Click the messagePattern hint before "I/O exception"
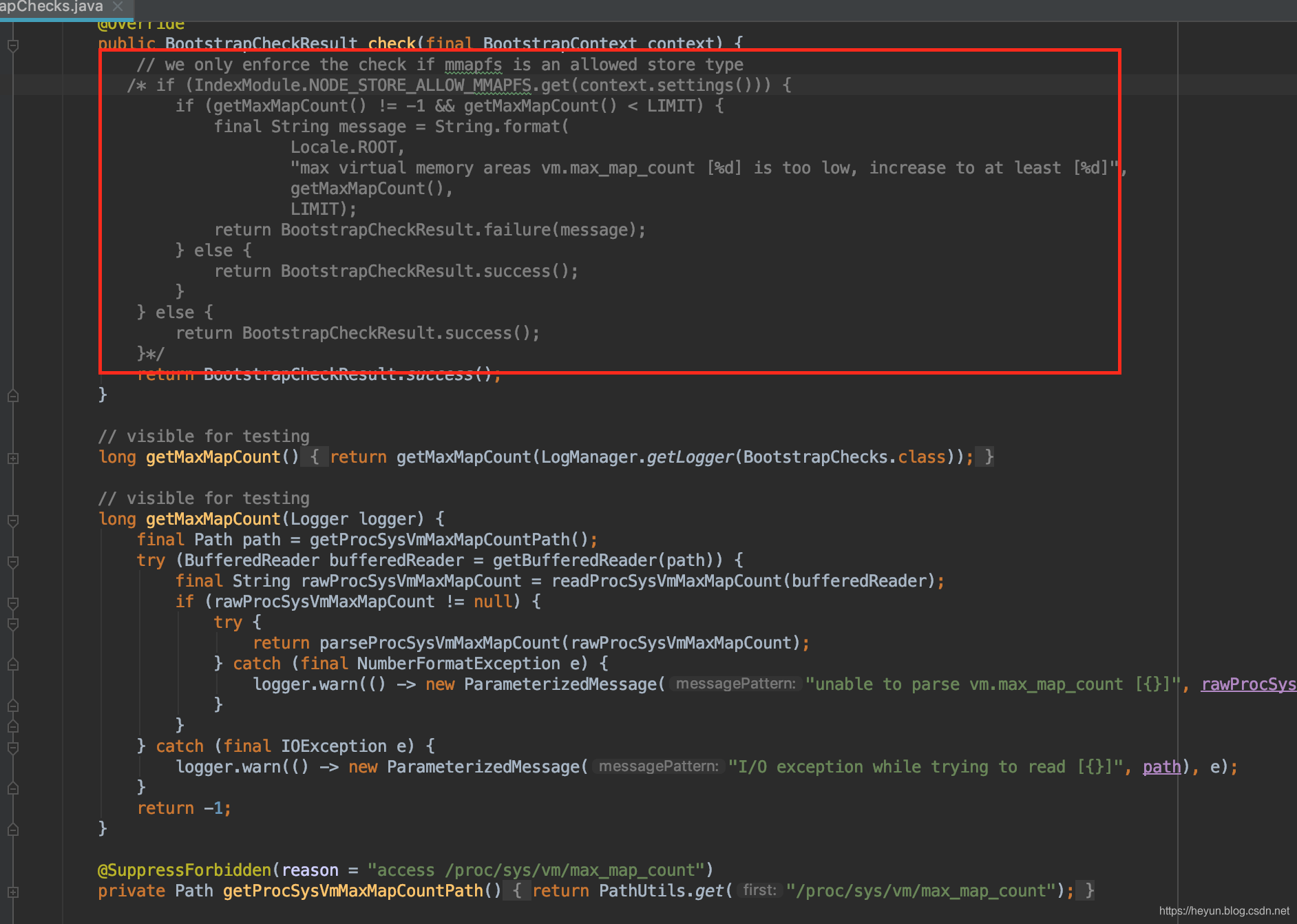Viewport: 1297px width, 924px height. pyautogui.click(x=658, y=766)
